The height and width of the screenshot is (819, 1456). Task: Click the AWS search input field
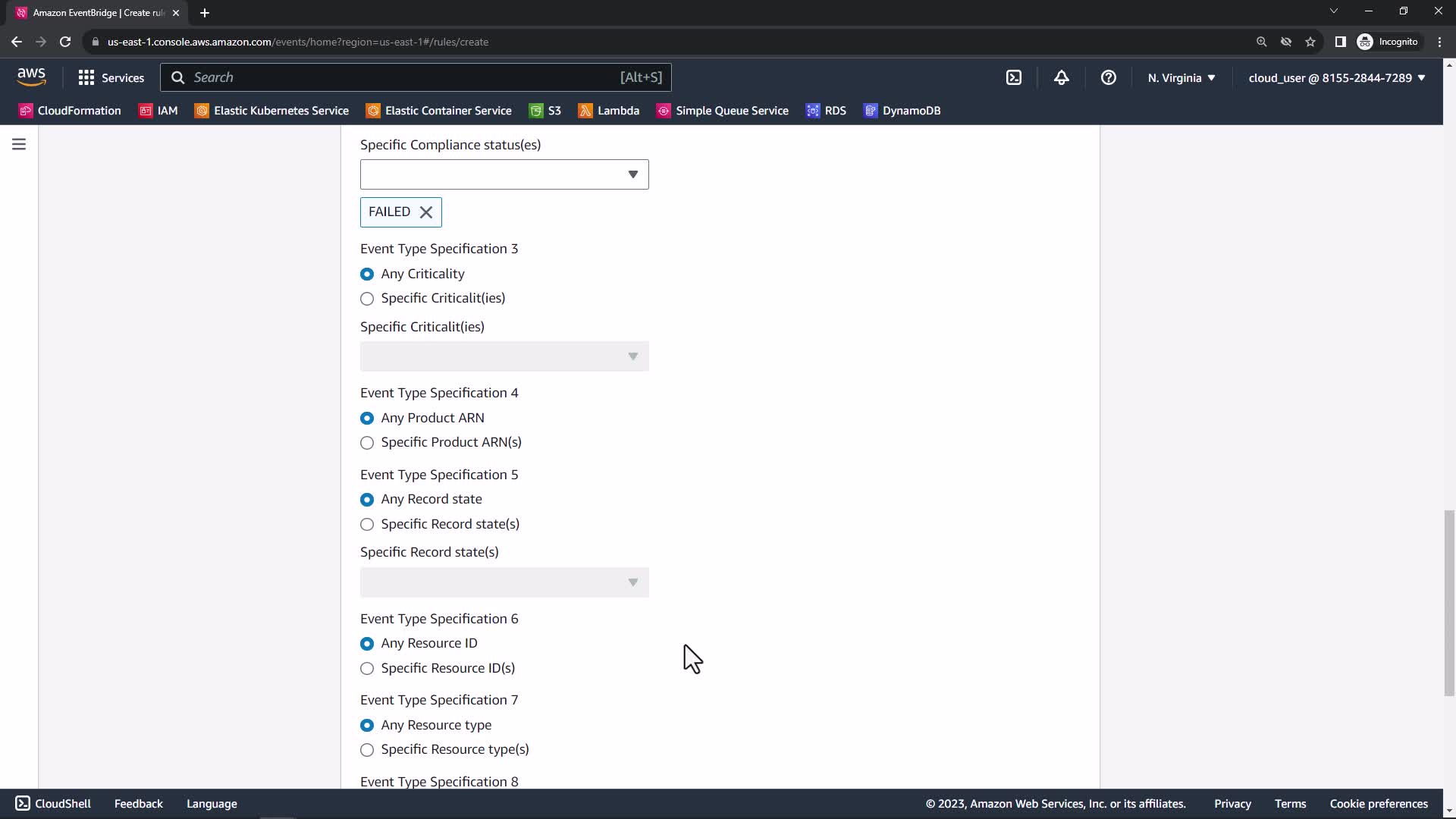[402, 77]
